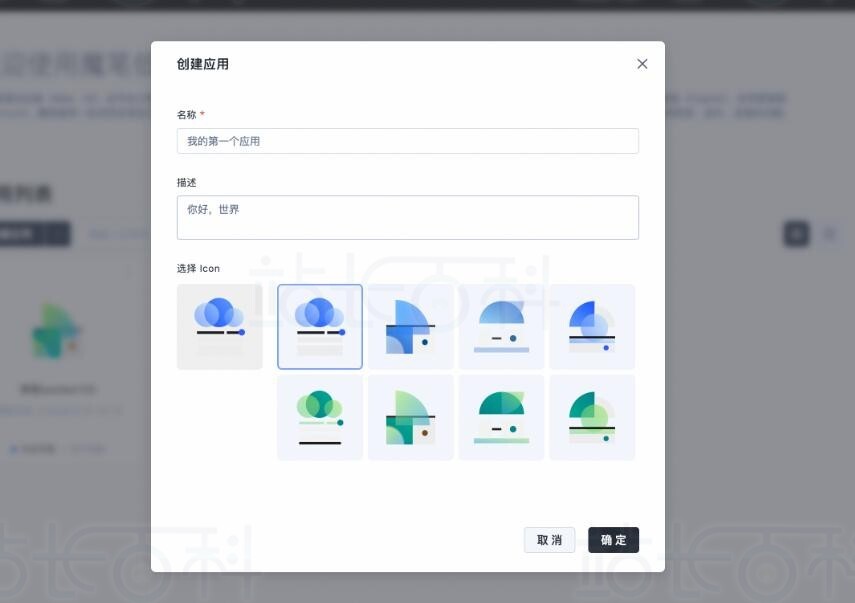
Task: Click the dark grid-view toggle in the background toolbar
Action: click(x=795, y=233)
